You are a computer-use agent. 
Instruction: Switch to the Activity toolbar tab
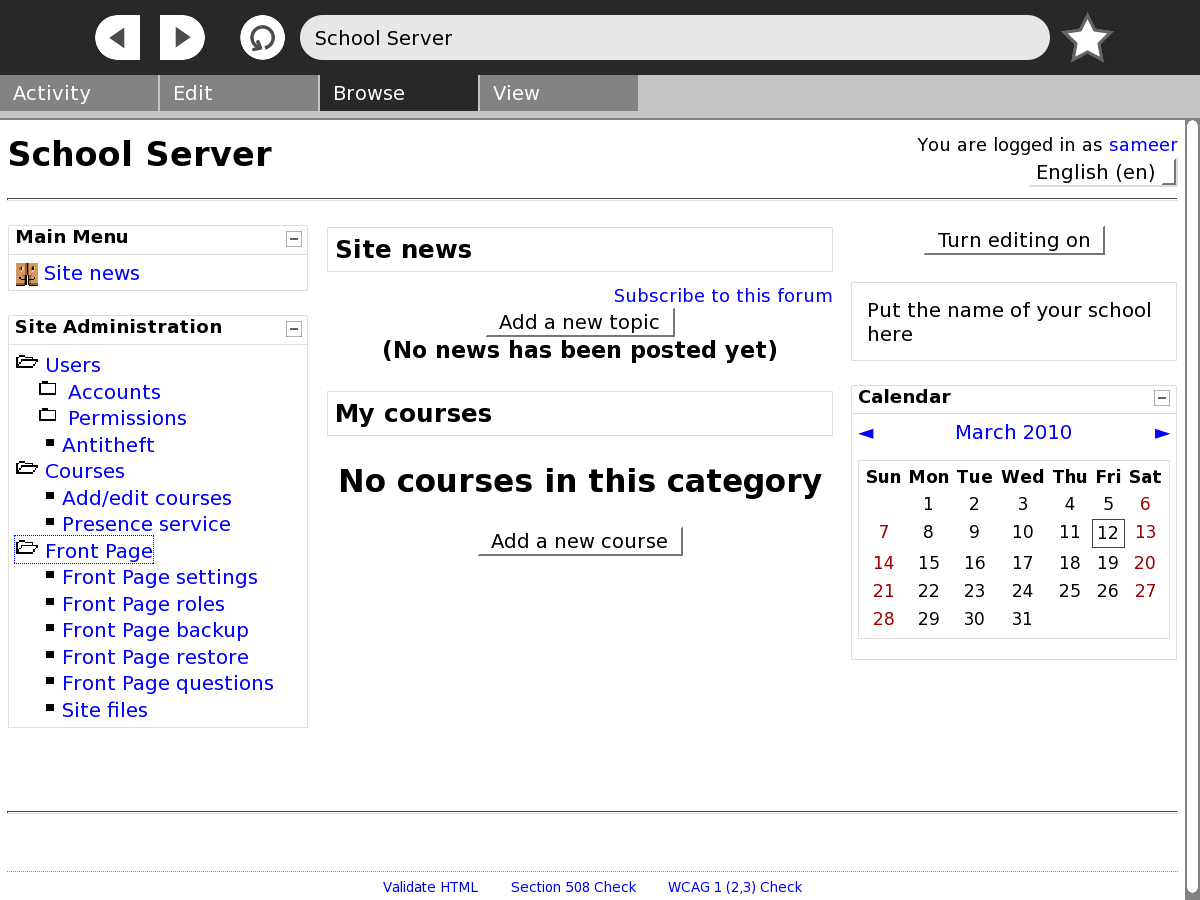pos(79,93)
